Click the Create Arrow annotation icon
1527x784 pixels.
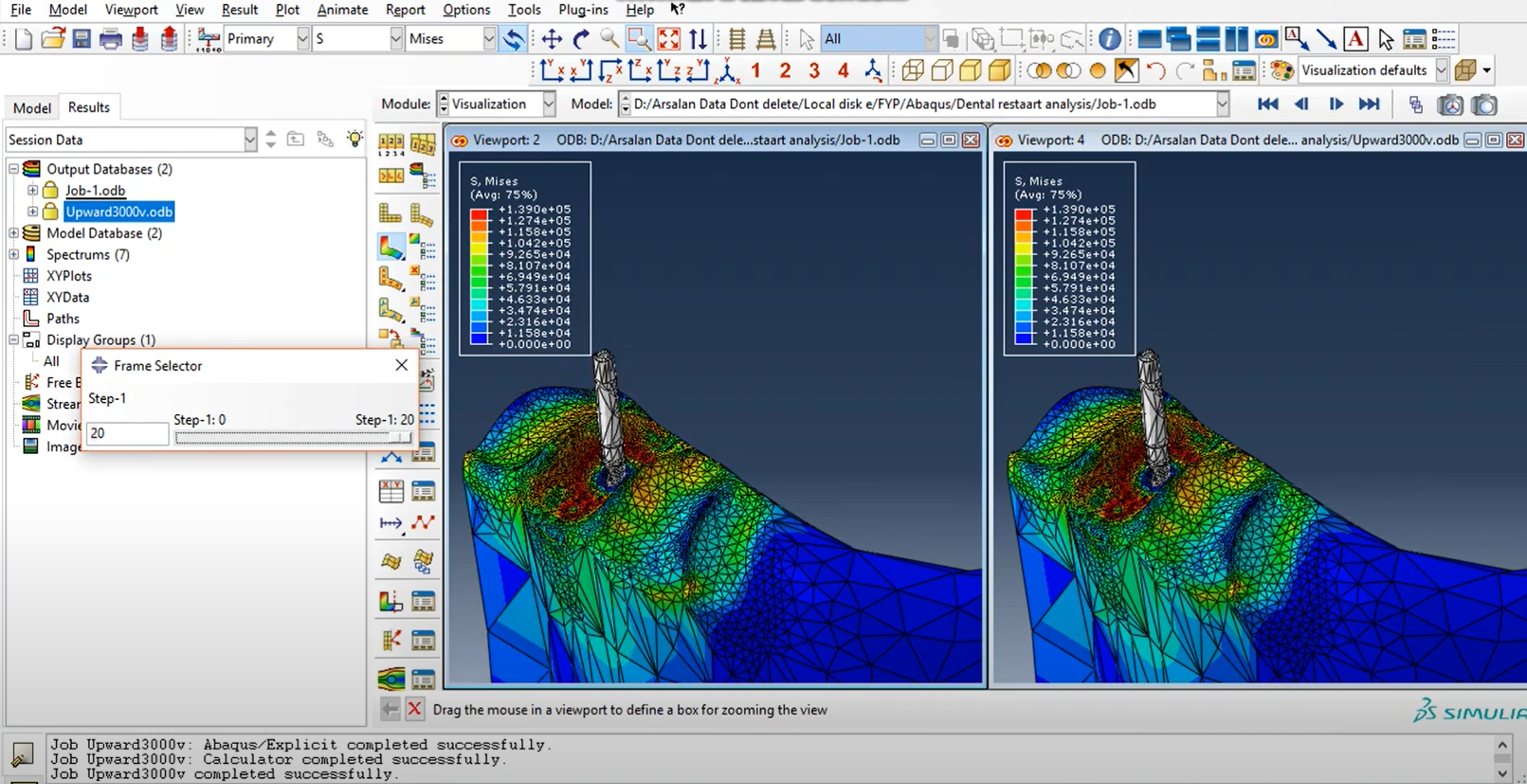[1326, 39]
